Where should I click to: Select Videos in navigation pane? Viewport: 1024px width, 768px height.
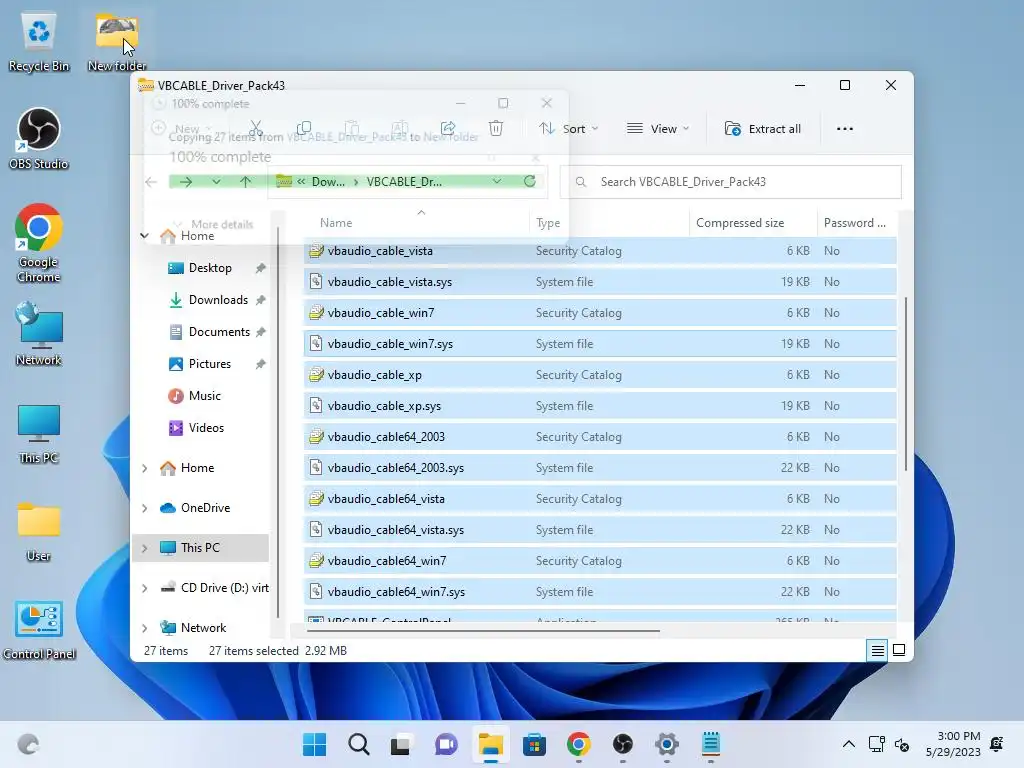pyautogui.click(x=206, y=428)
